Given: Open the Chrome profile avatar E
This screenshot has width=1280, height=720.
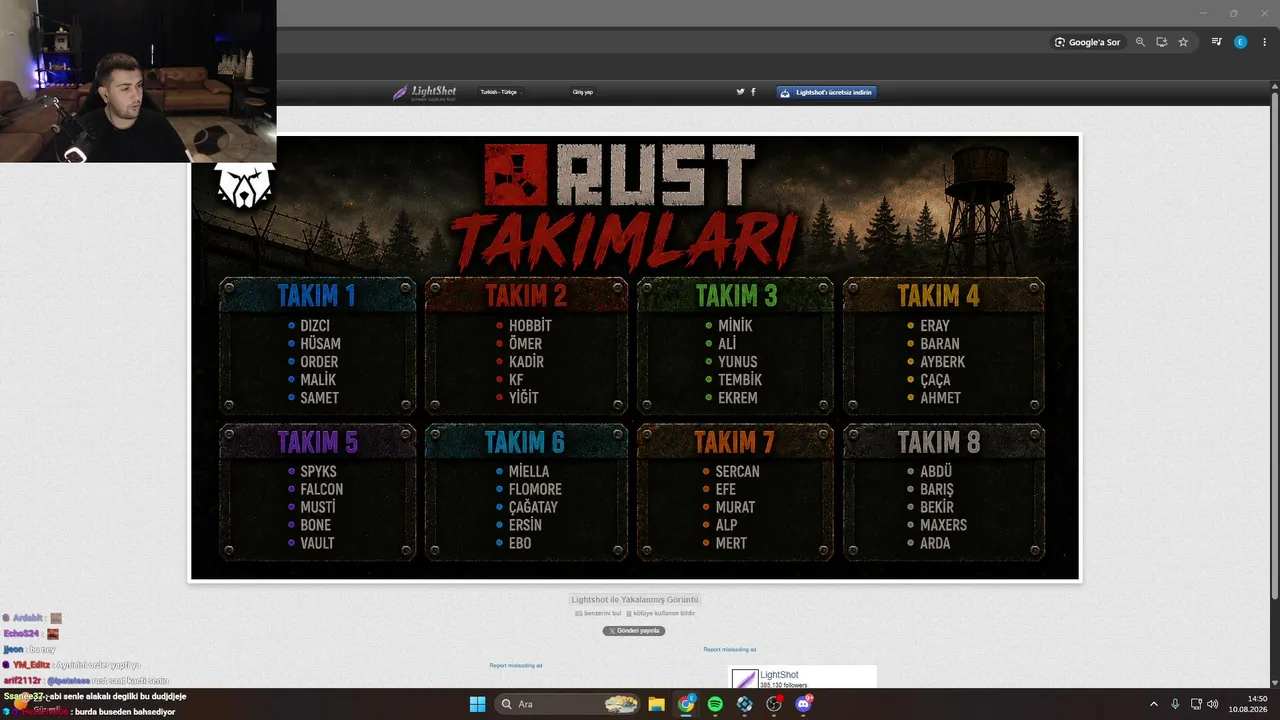Looking at the screenshot, I should pyautogui.click(x=1241, y=42).
